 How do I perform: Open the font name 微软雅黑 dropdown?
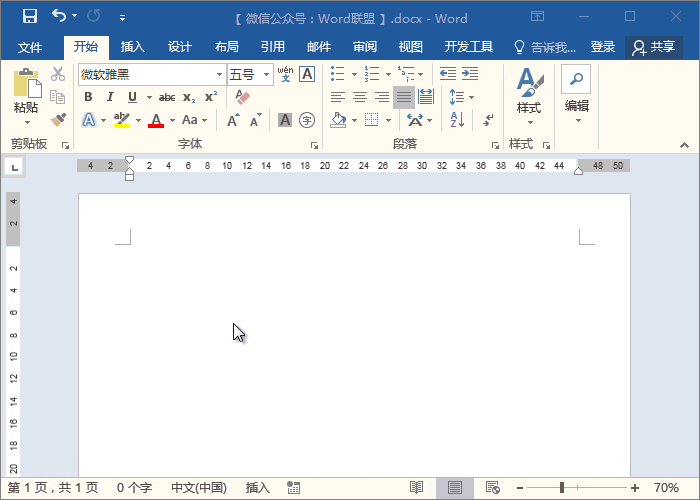219,75
